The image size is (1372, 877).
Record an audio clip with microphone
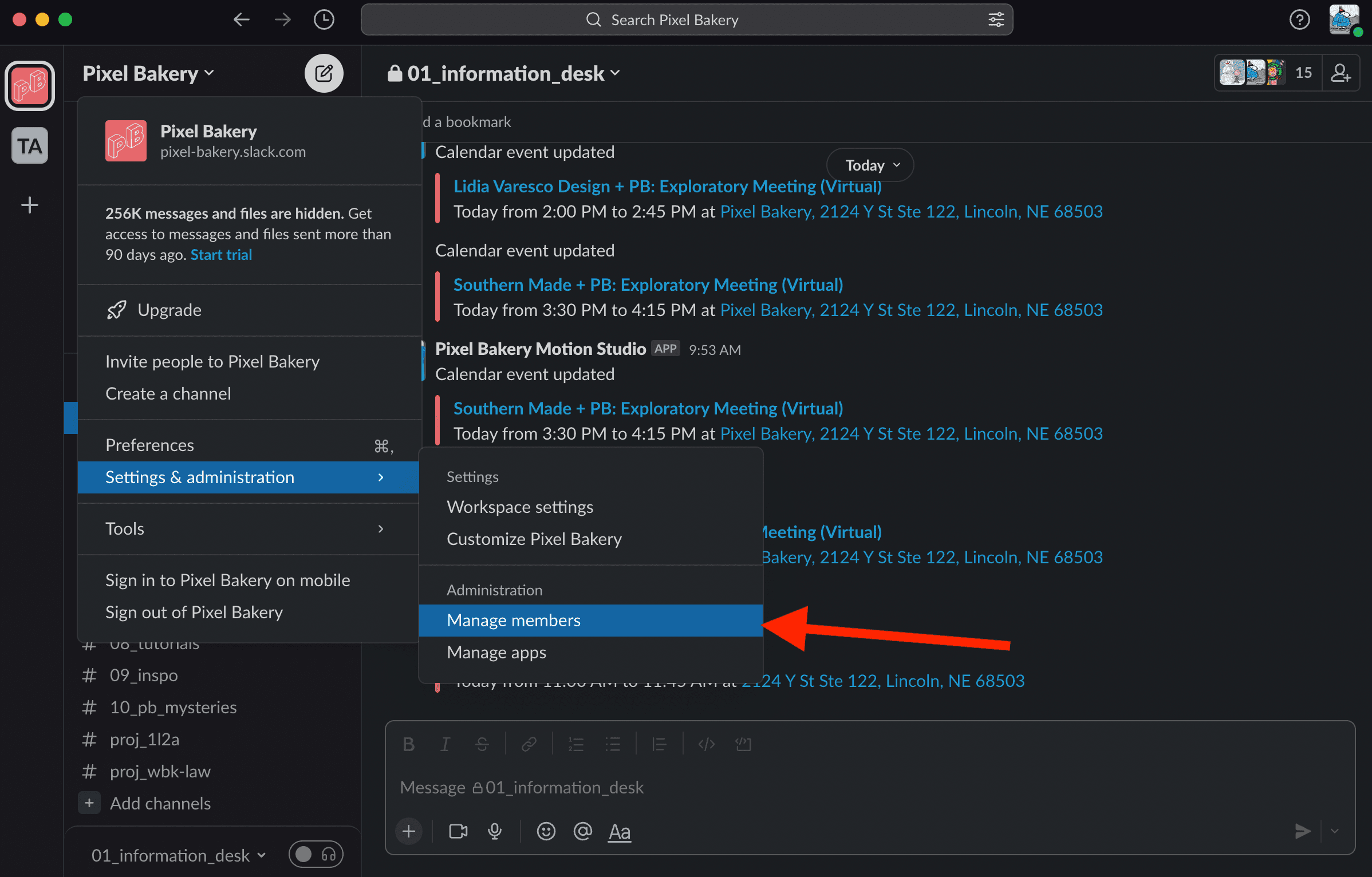point(495,831)
